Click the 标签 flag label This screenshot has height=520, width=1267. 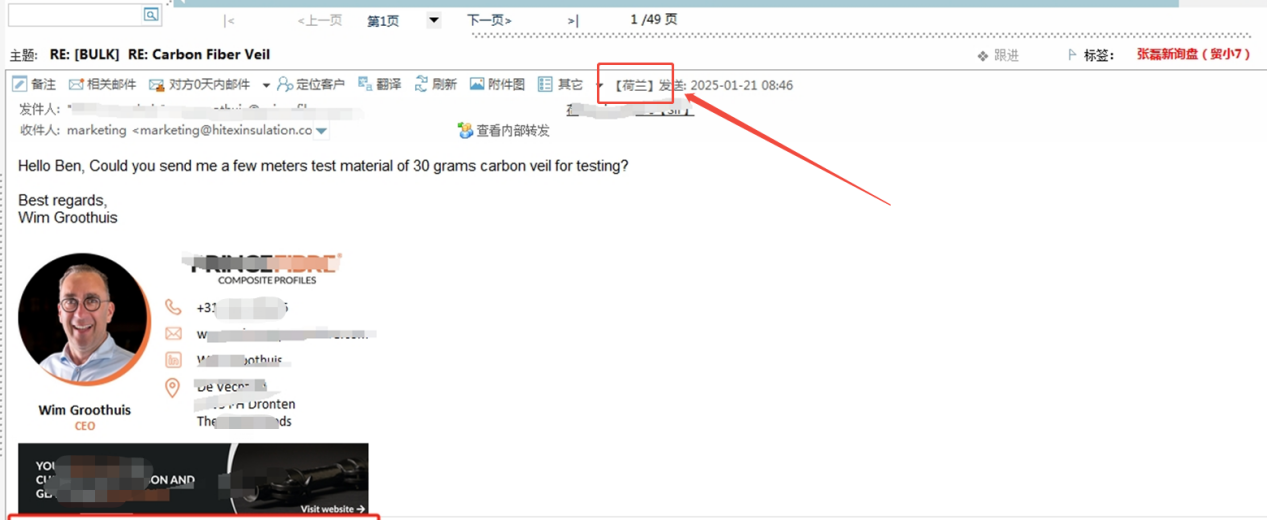pos(1091,56)
